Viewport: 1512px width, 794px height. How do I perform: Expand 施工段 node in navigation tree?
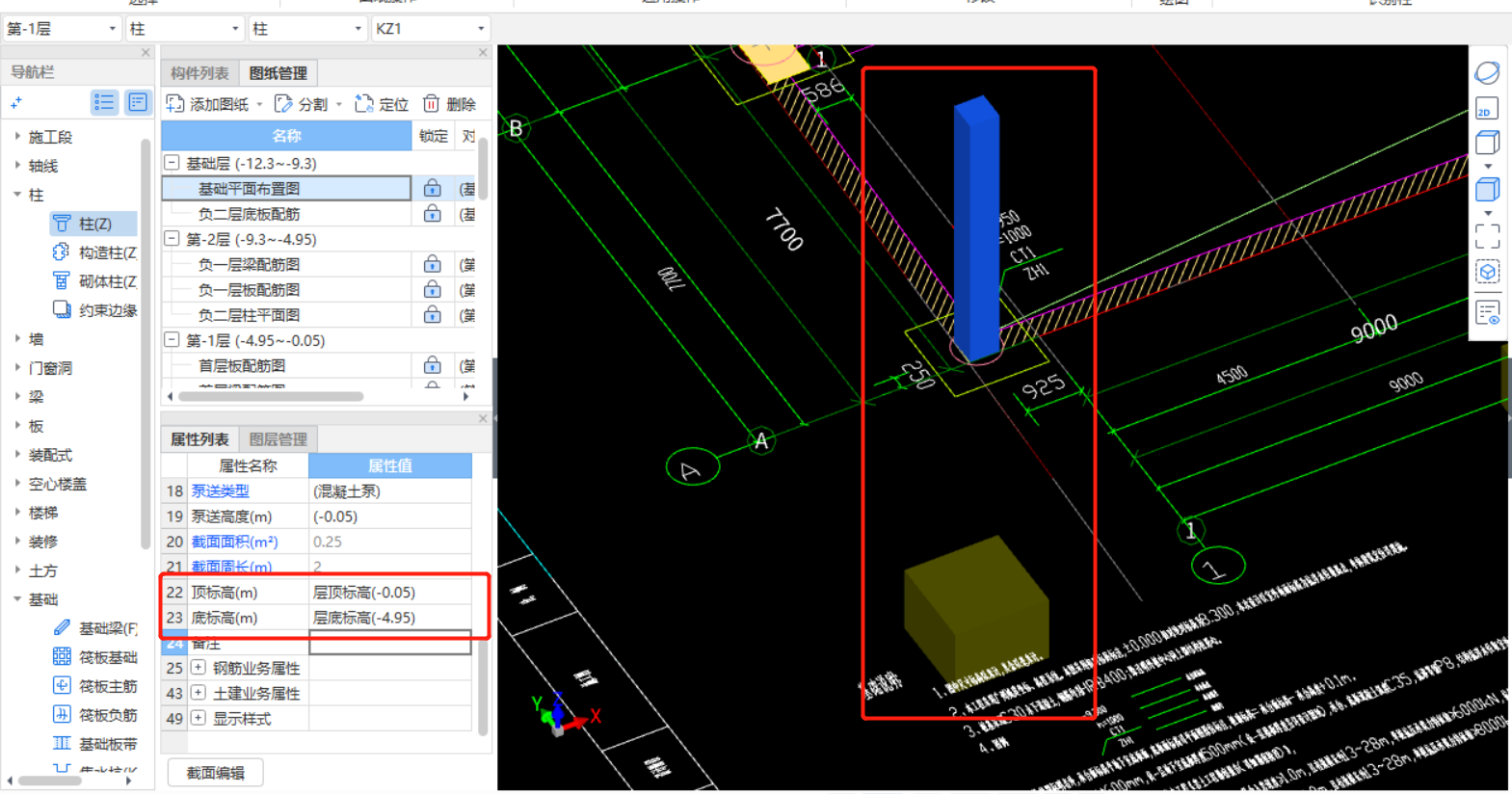coord(17,137)
